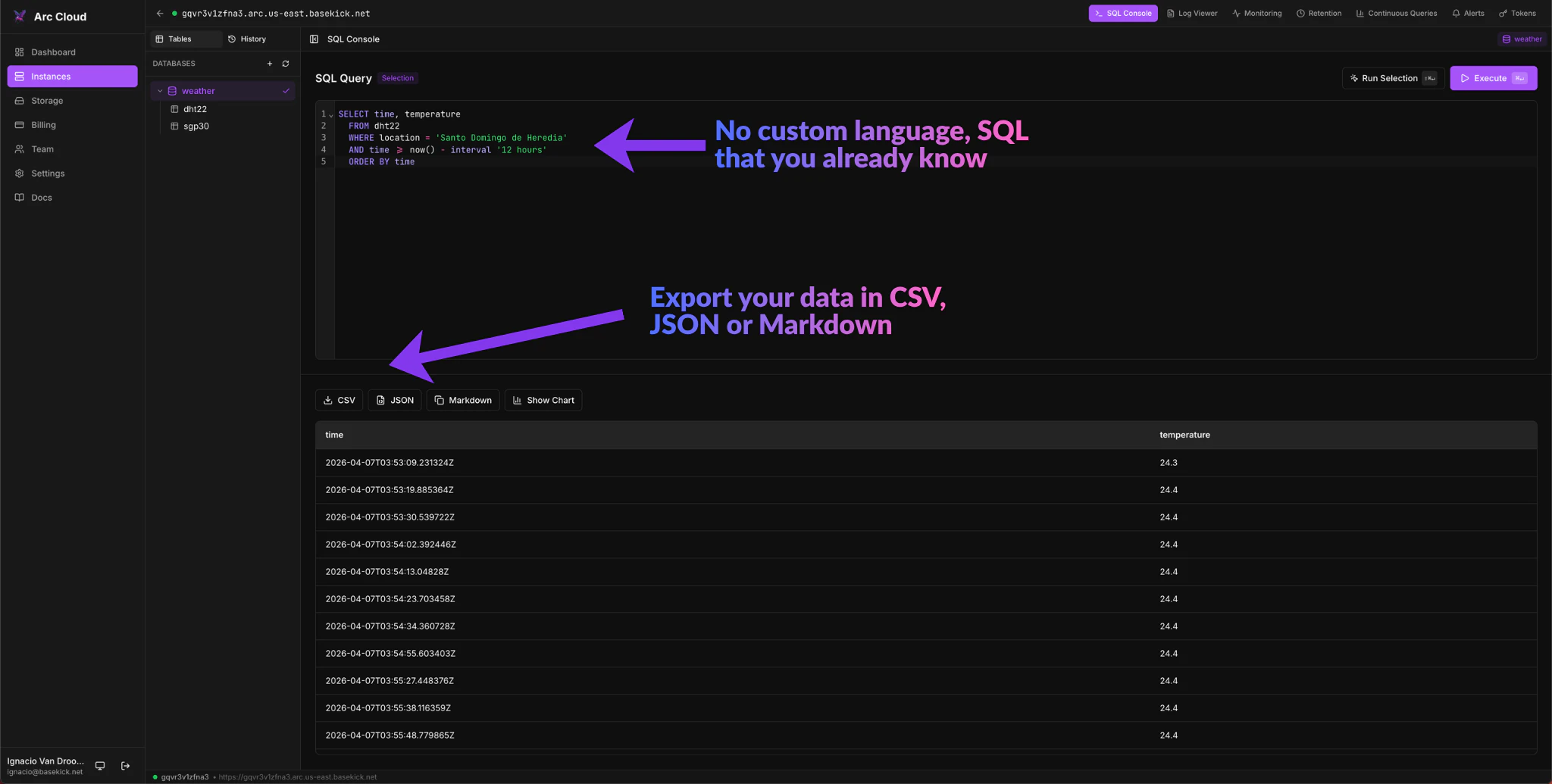Open Continuous Queries tab
The width and height of the screenshot is (1552, 784).
tap(1396, 14)
